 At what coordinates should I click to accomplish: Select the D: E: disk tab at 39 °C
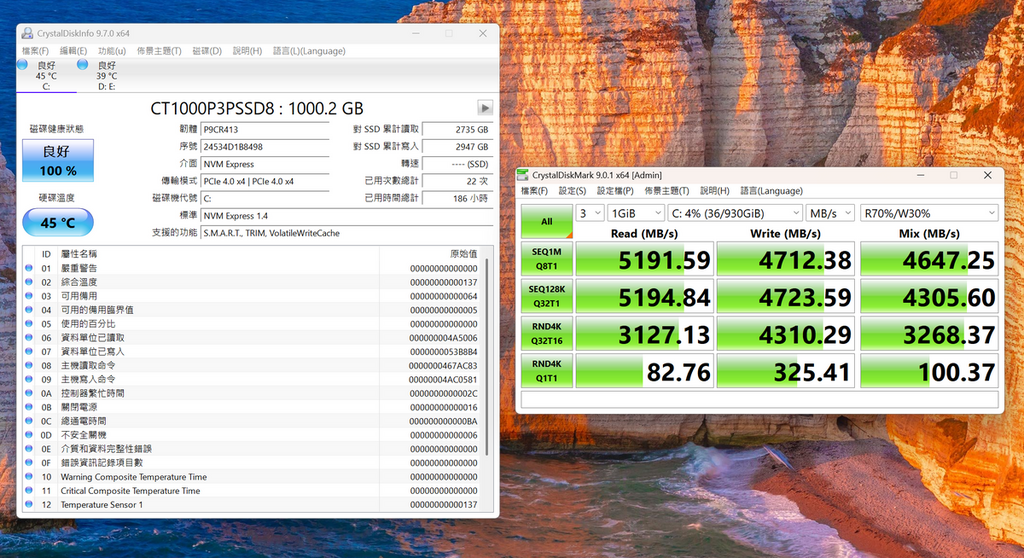click(106, 75)
